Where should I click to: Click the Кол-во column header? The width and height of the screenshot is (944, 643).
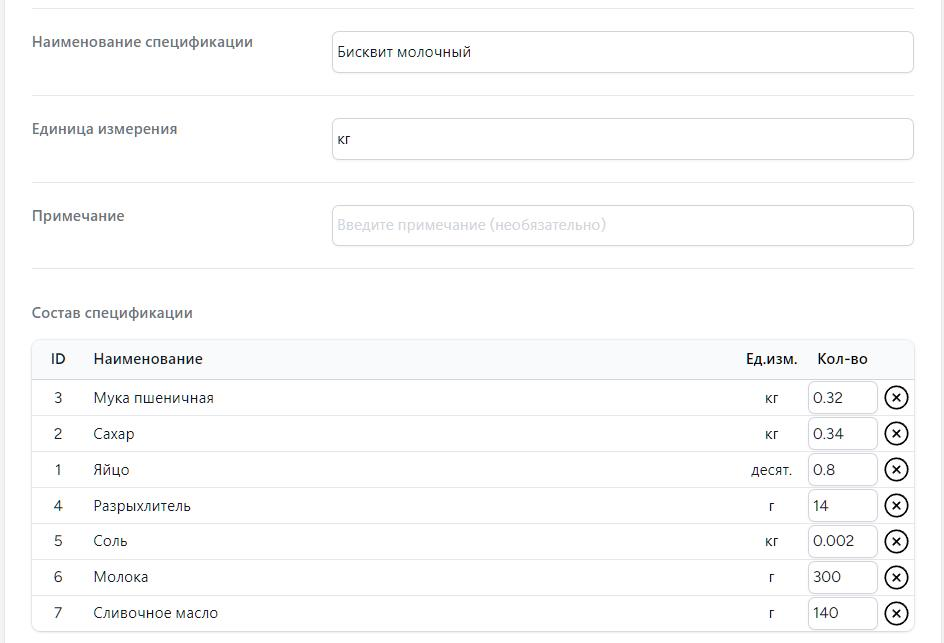point(842,359)
